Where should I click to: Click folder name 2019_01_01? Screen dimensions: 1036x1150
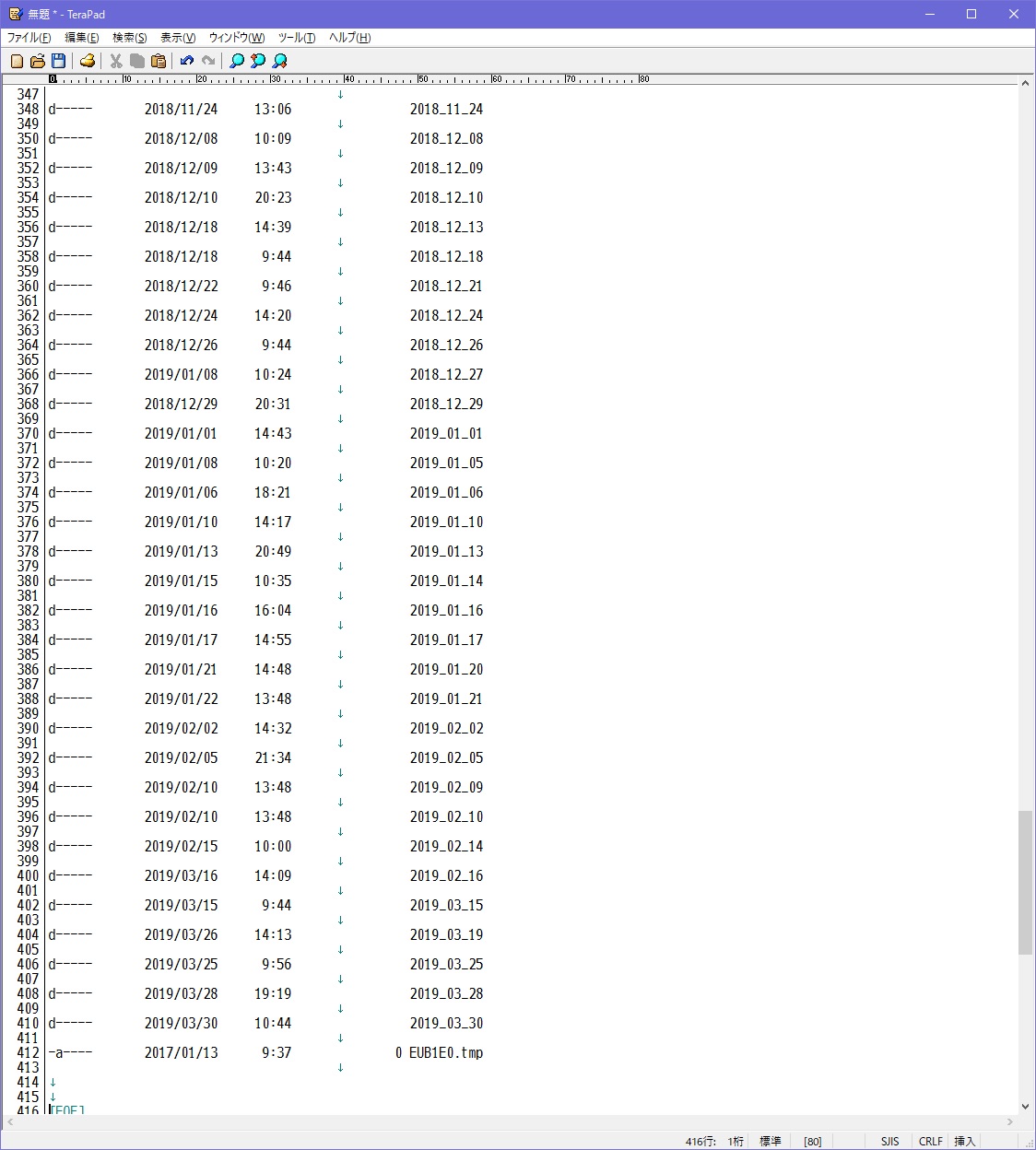(x=446, y=433)
